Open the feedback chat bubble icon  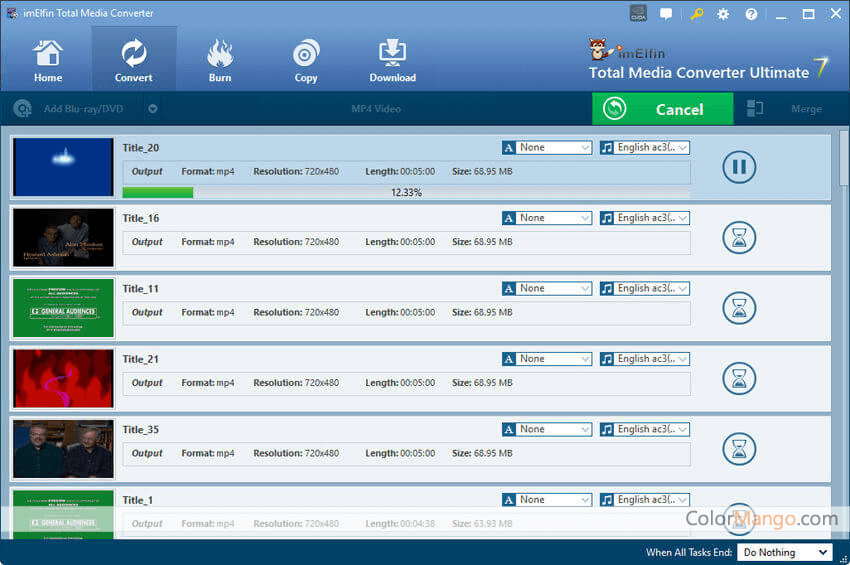pos(666,14)
